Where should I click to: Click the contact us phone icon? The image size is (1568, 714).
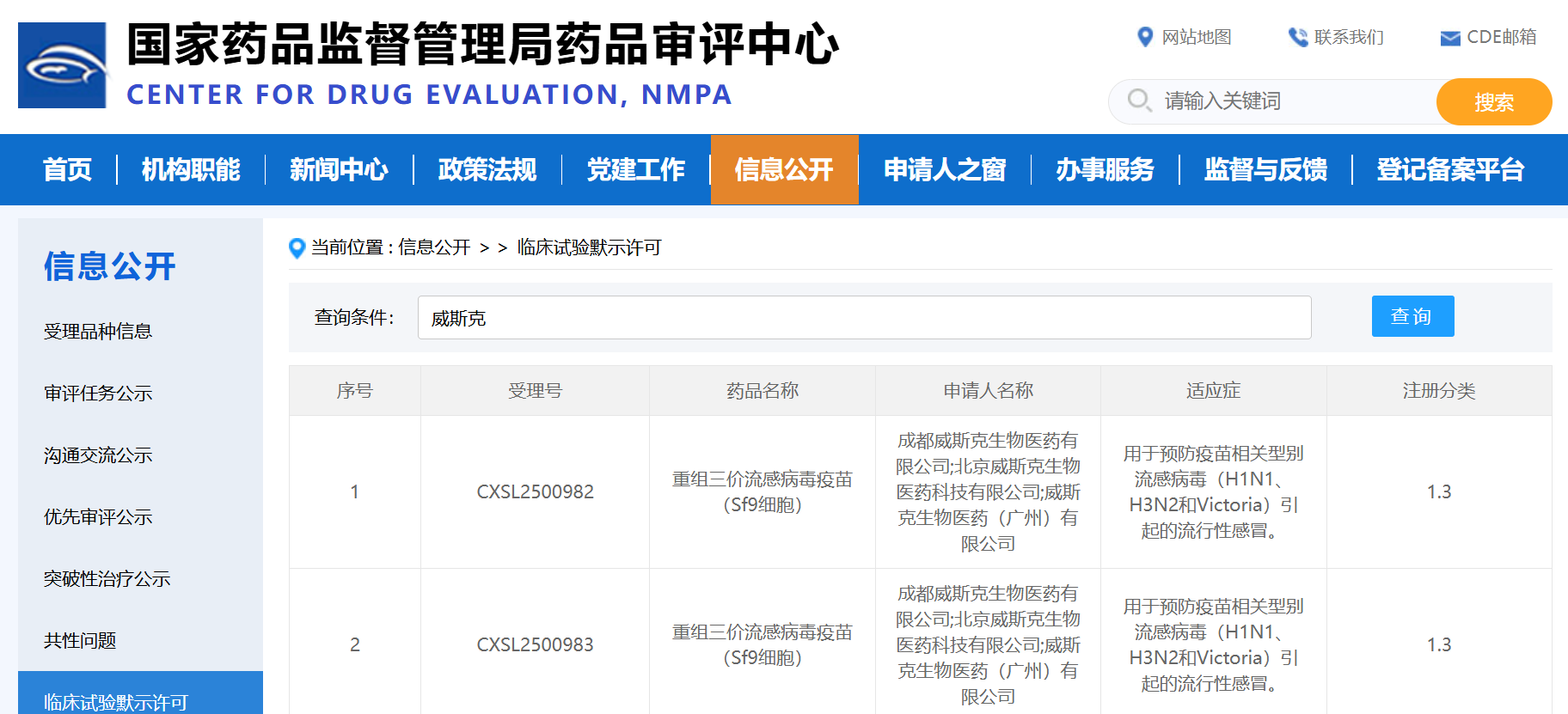coord(1297,37)
